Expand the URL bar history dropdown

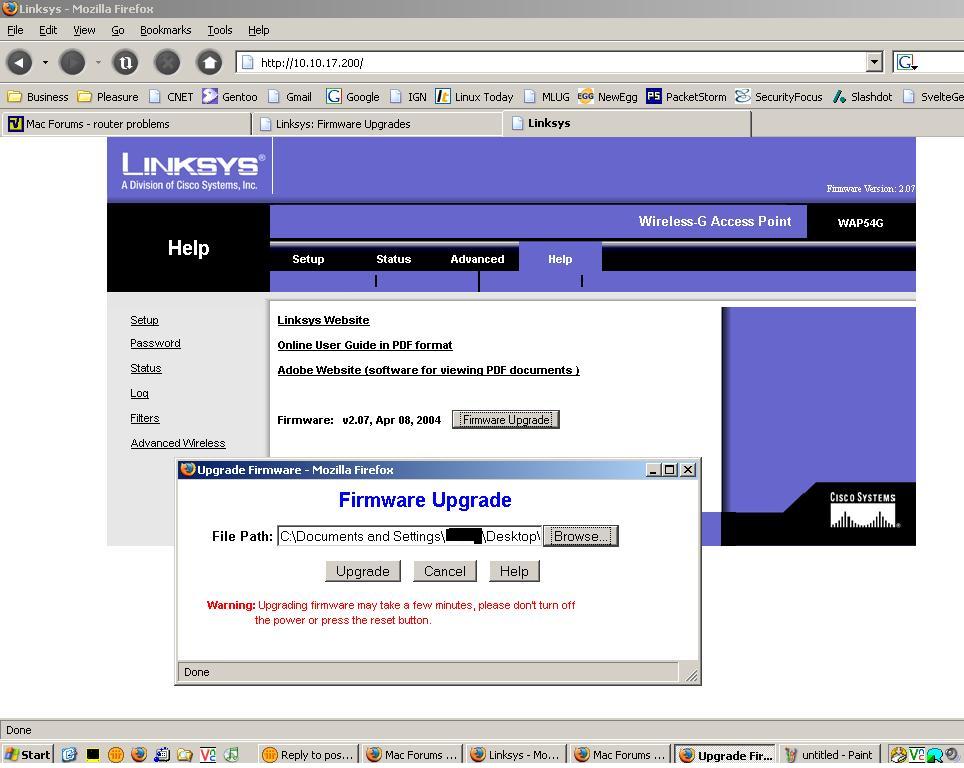click(x=874, y=62)
